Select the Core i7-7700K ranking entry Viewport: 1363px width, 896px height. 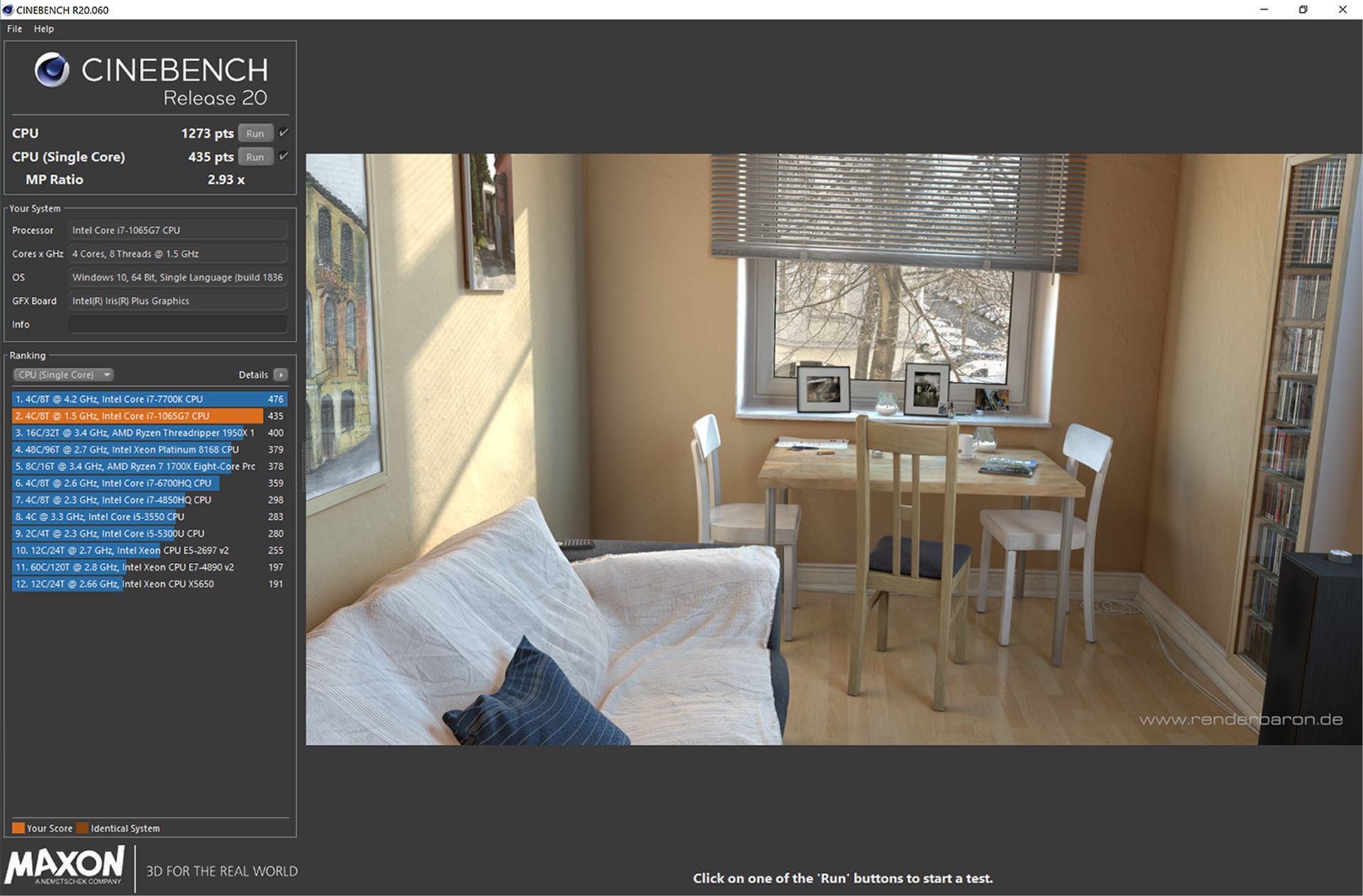point(149,399)
